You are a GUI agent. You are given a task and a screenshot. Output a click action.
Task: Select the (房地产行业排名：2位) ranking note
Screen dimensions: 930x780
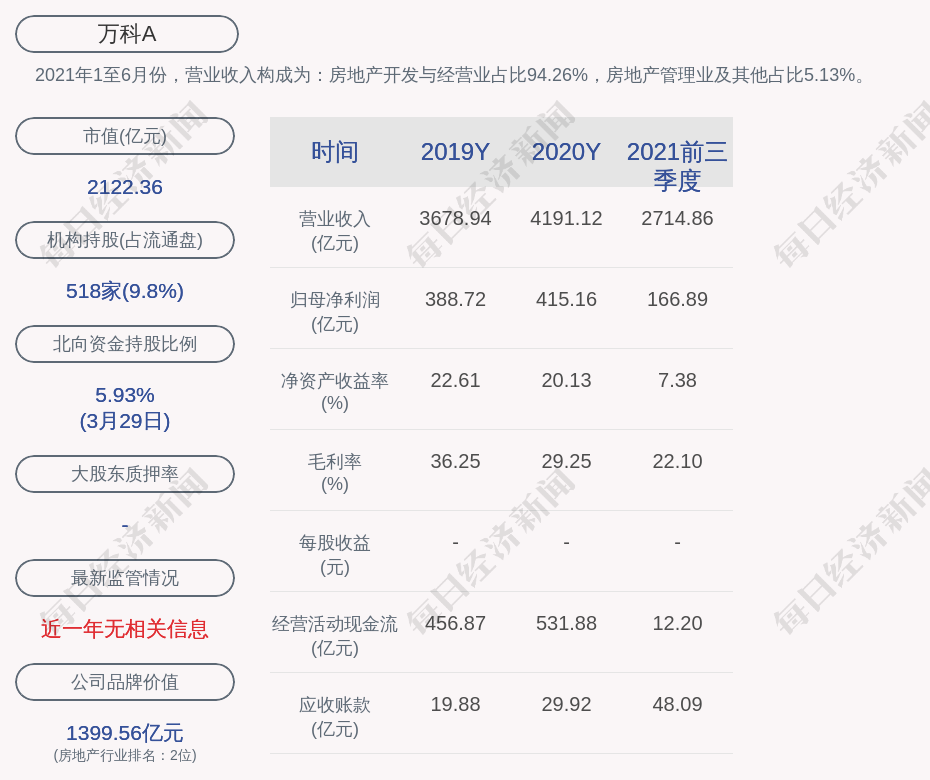pos(125,756)
